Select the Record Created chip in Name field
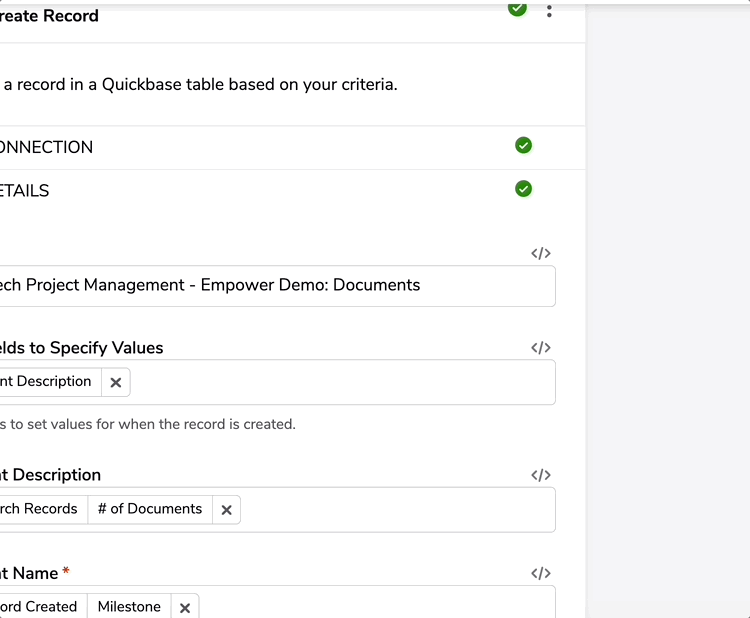 43,607
